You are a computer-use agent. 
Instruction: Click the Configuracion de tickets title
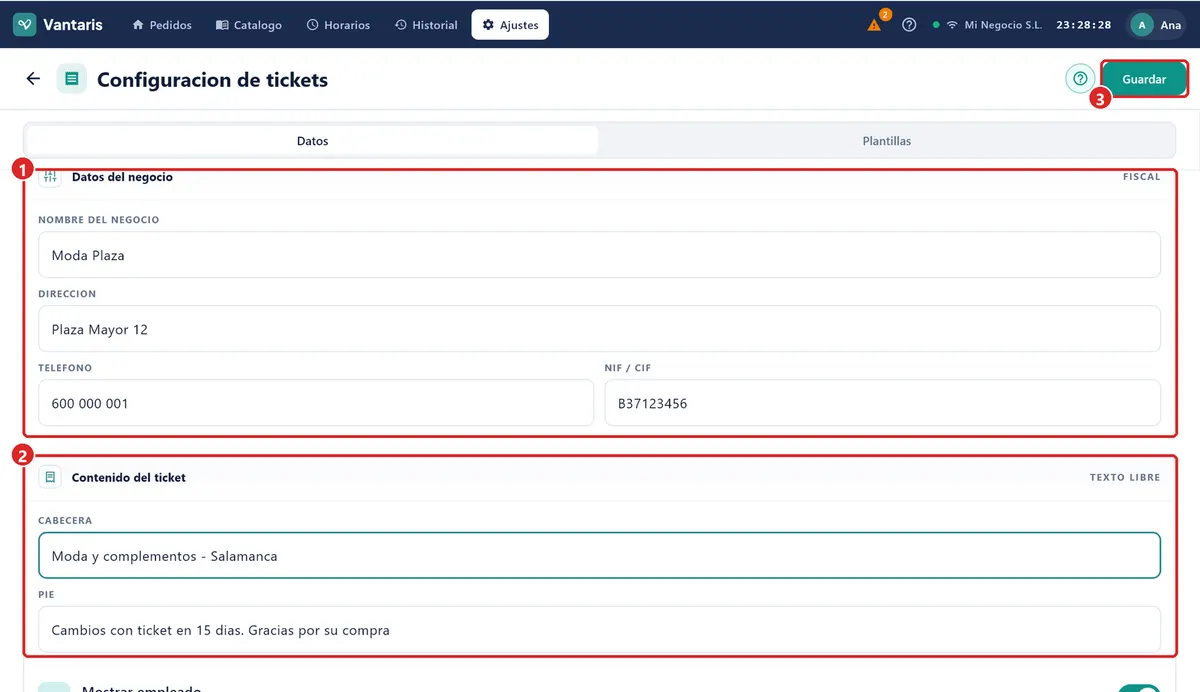click(x=212, y=79)
